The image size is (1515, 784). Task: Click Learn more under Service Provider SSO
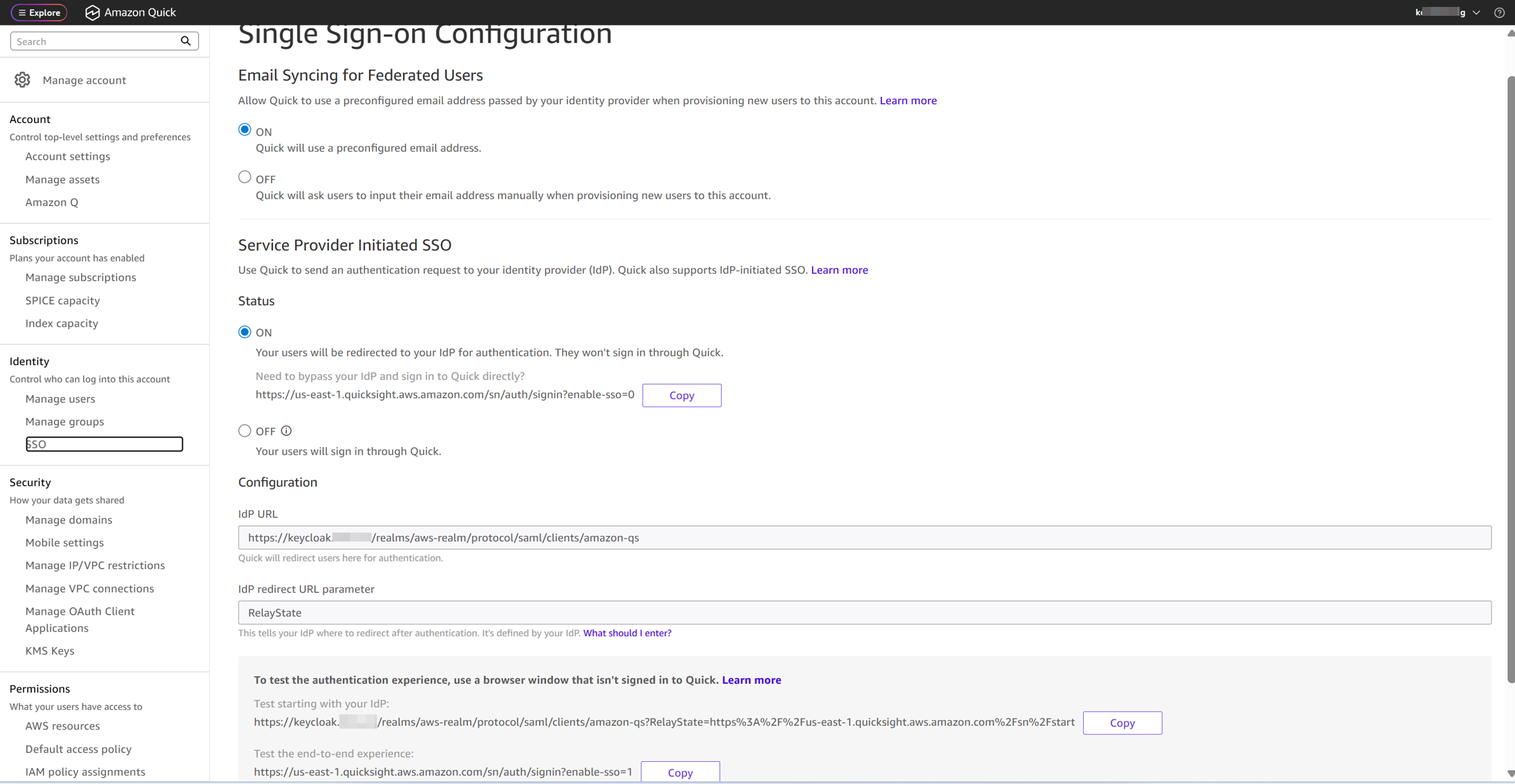point(839,270)
